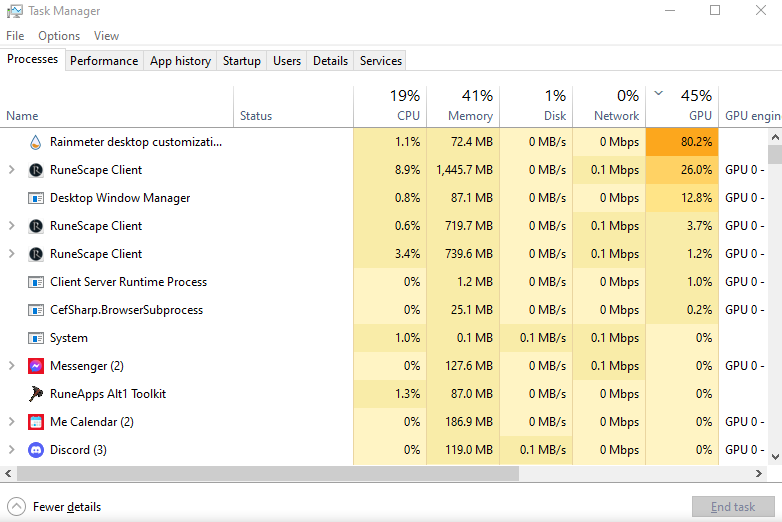Select the Desktop Window Manager process name
This screenshot has height=522, width=782.
[120, 198]
